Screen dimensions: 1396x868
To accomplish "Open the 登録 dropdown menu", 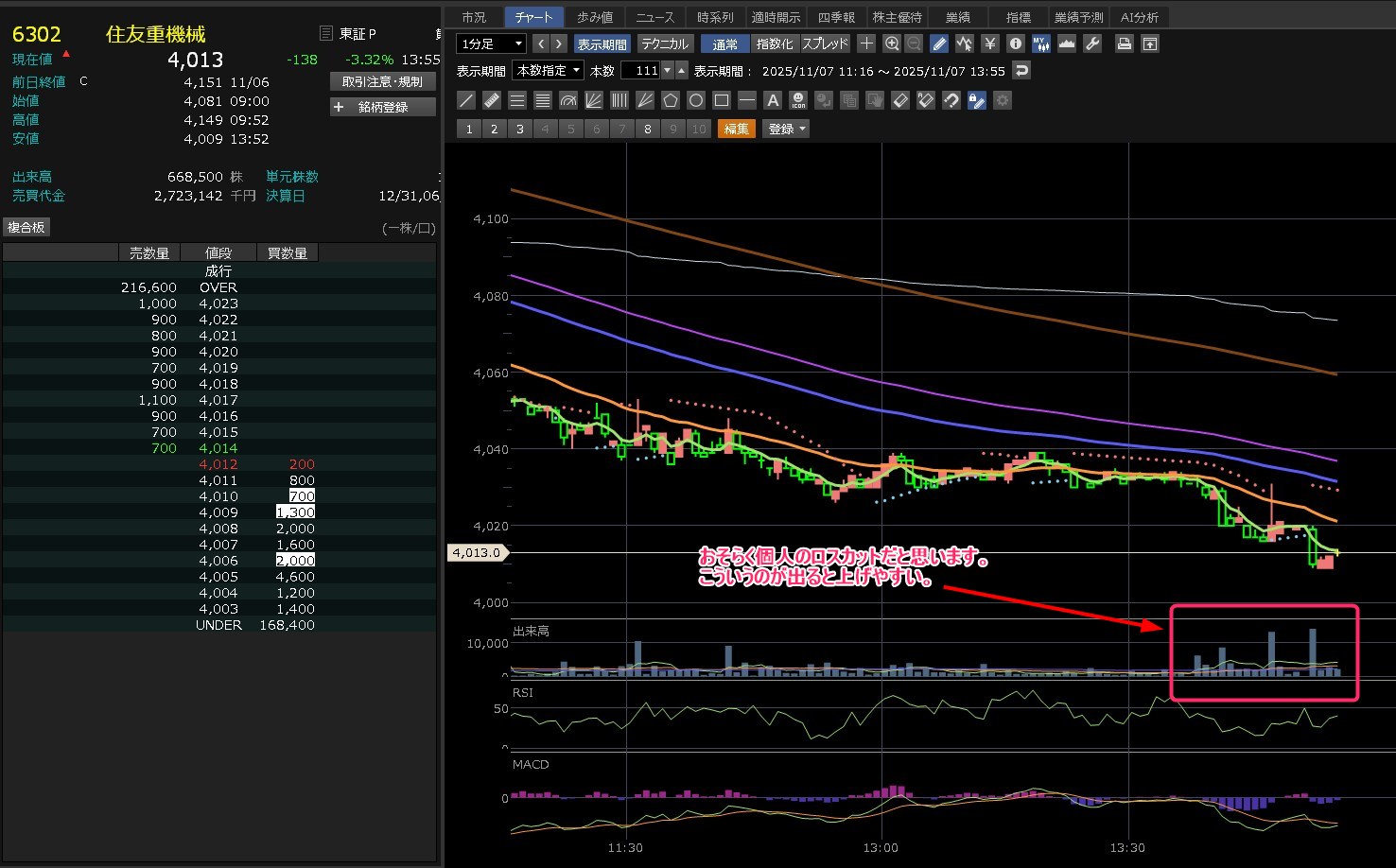I will point(786,129).
